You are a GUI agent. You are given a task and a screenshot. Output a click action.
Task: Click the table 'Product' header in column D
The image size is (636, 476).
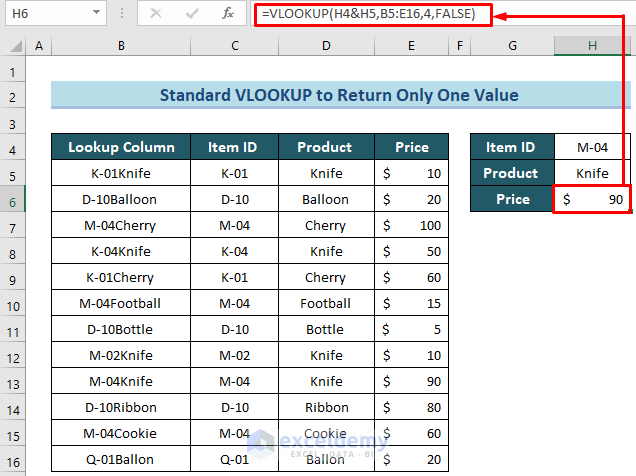(x=326, y=147)
